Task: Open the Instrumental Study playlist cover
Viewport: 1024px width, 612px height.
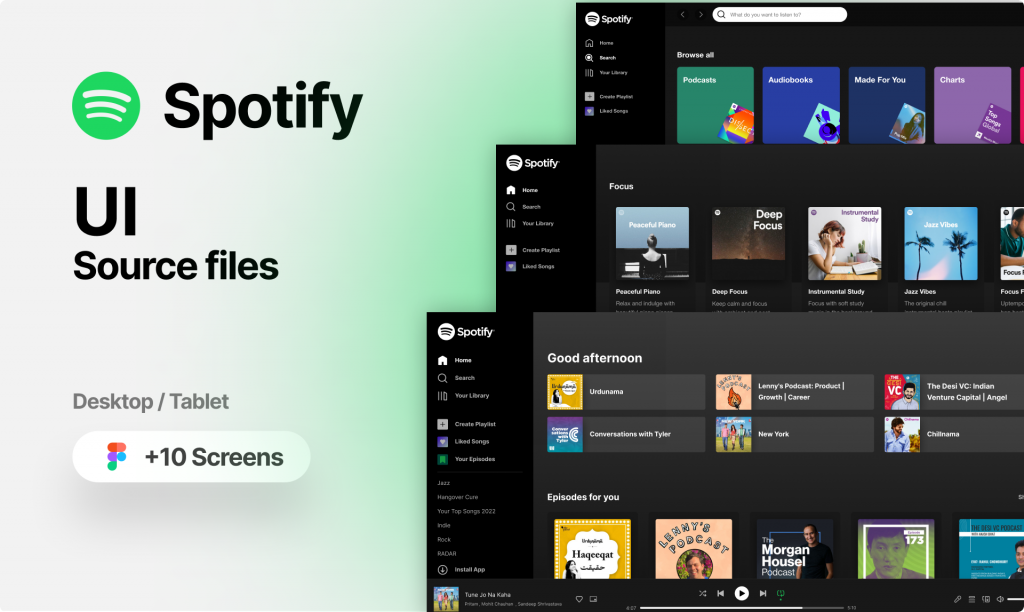Action: (844, 244)
